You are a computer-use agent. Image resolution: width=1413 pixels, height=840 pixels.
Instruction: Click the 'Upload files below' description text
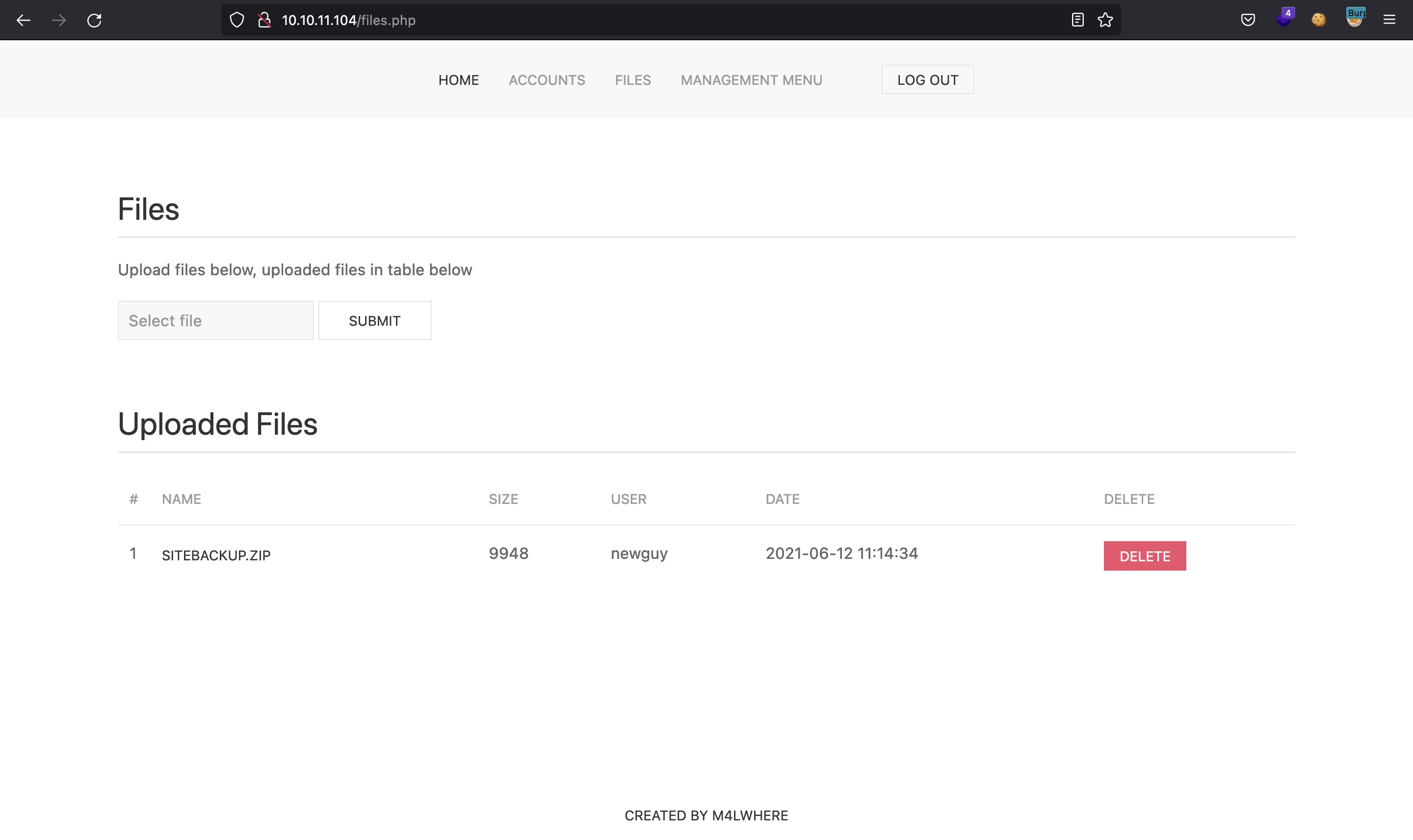point(295,269)
